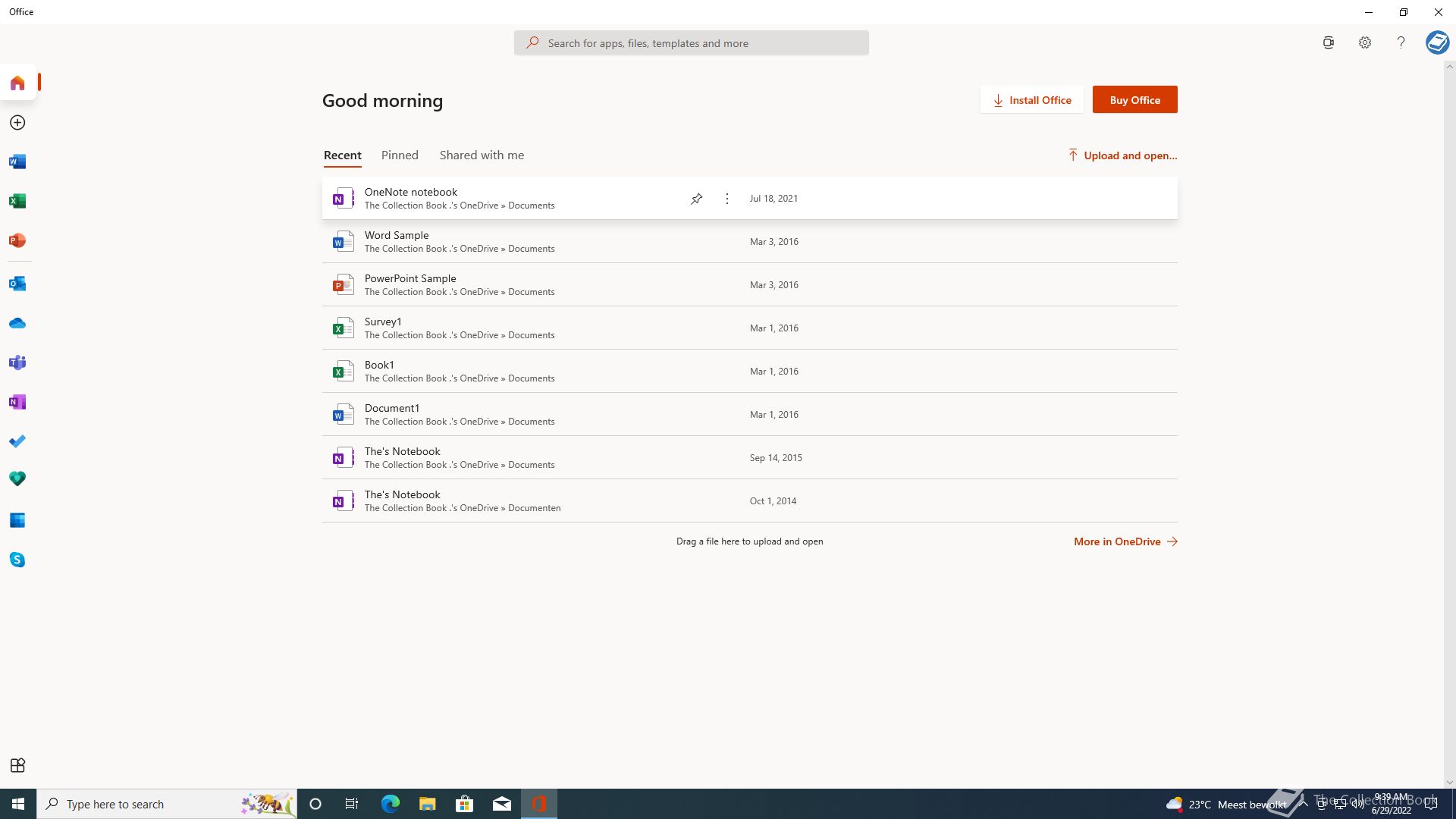
Task: Open Settings gear icon
Action: click(x=1364, y=43)
